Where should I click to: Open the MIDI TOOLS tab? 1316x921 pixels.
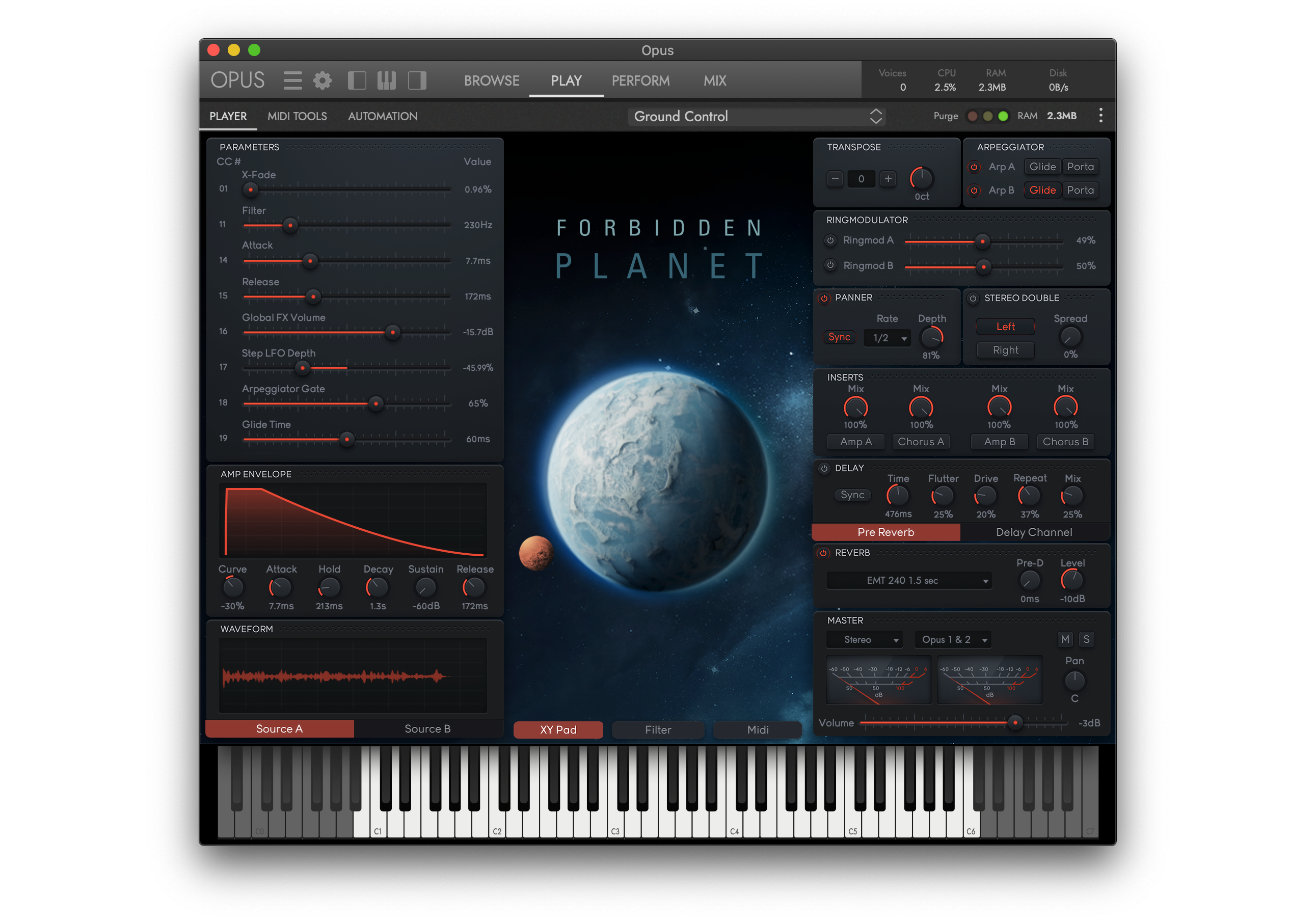pyautogui.click(x=297, y=116)
